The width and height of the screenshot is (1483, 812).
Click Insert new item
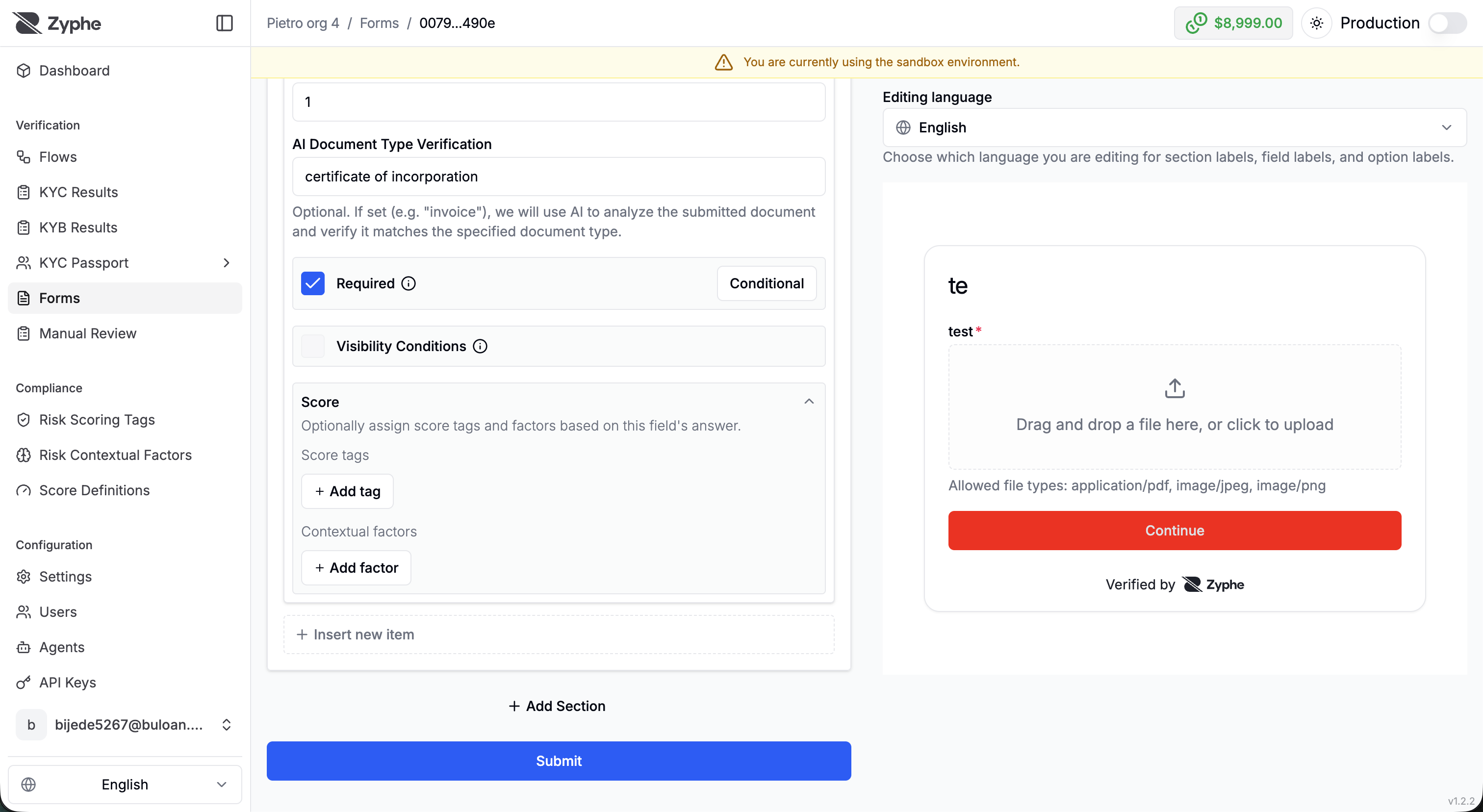click(559, 634)
